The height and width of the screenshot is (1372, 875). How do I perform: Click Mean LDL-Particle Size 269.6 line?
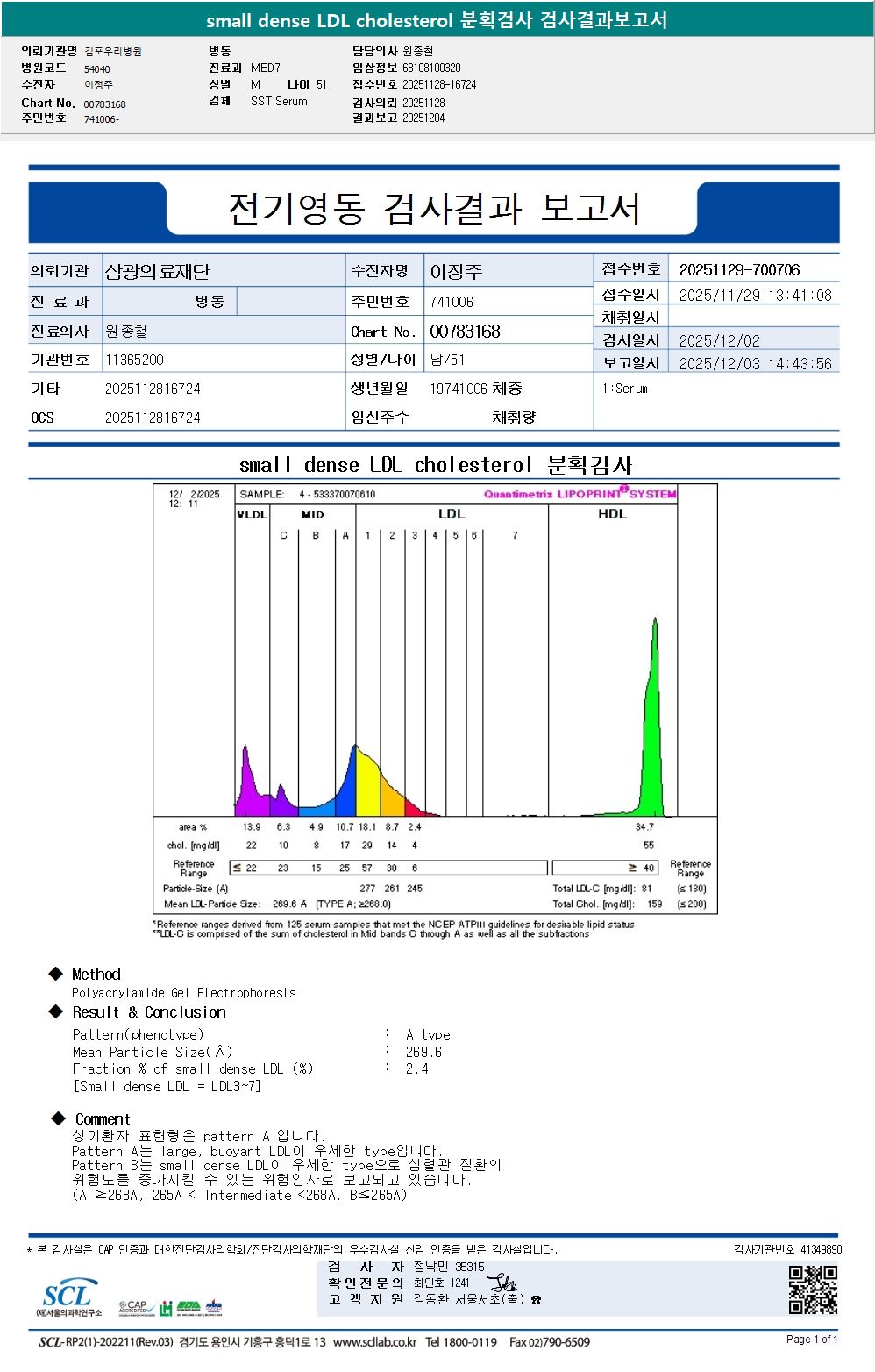277,904
